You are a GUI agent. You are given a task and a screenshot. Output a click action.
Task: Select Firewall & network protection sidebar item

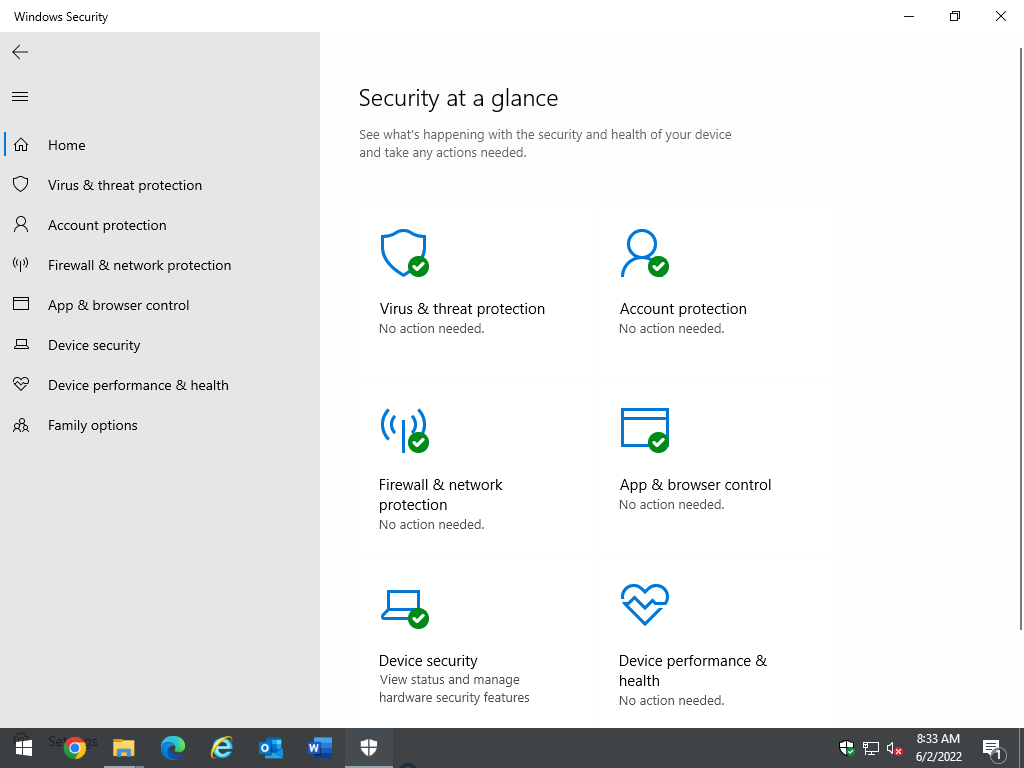tap(139, 265)
